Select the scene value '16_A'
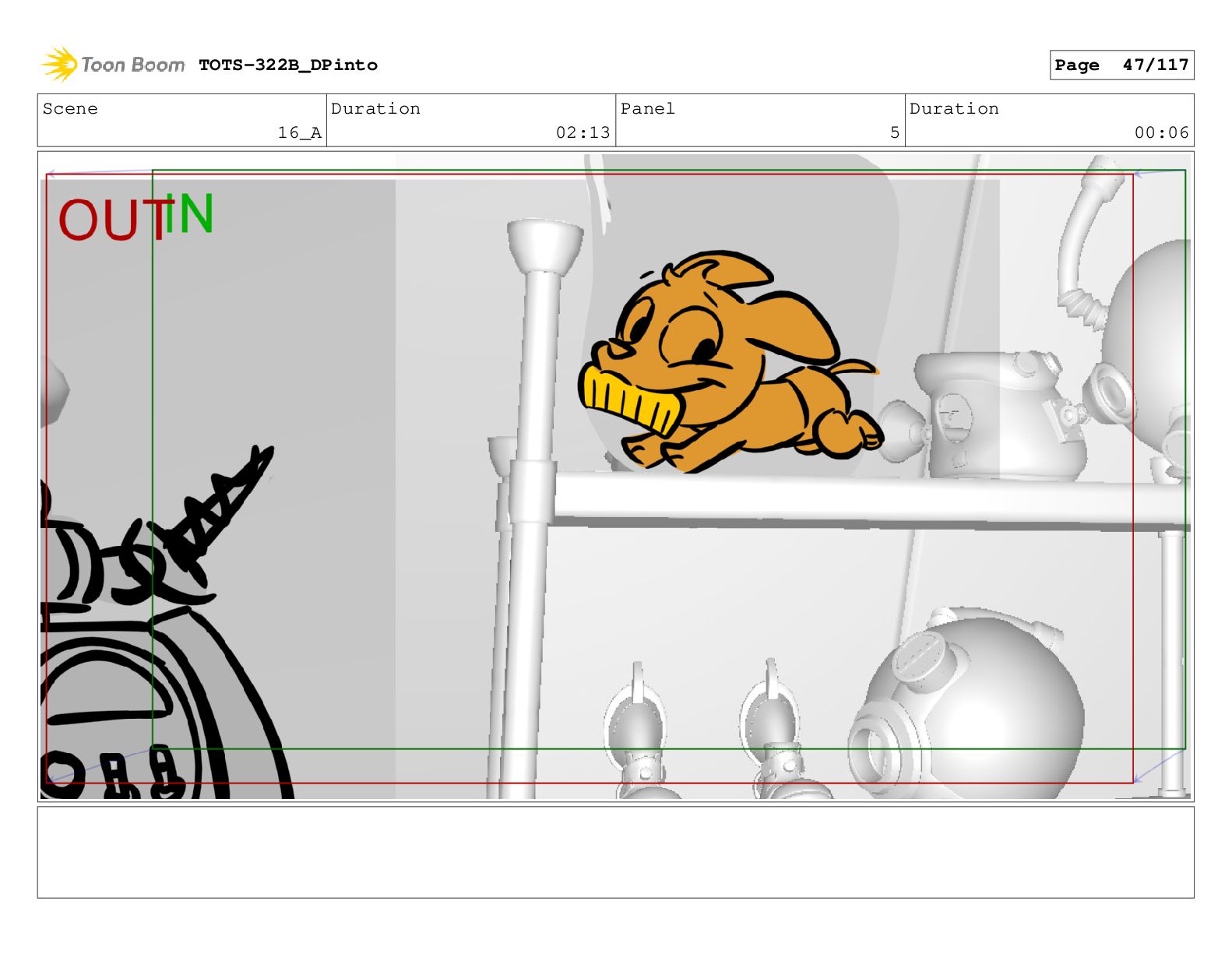 coord(300,133)
